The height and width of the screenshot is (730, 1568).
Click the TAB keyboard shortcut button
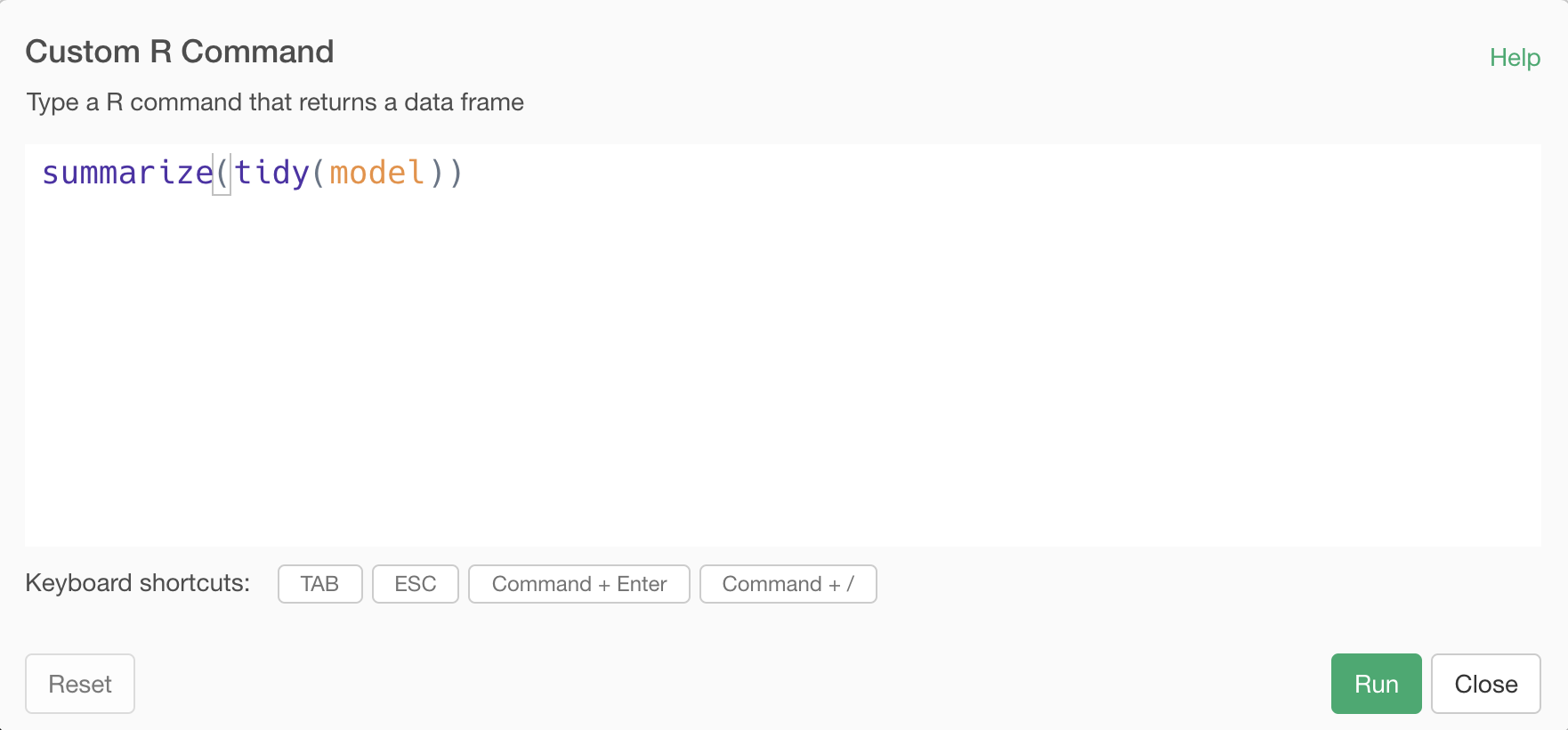tap(319, 584)
